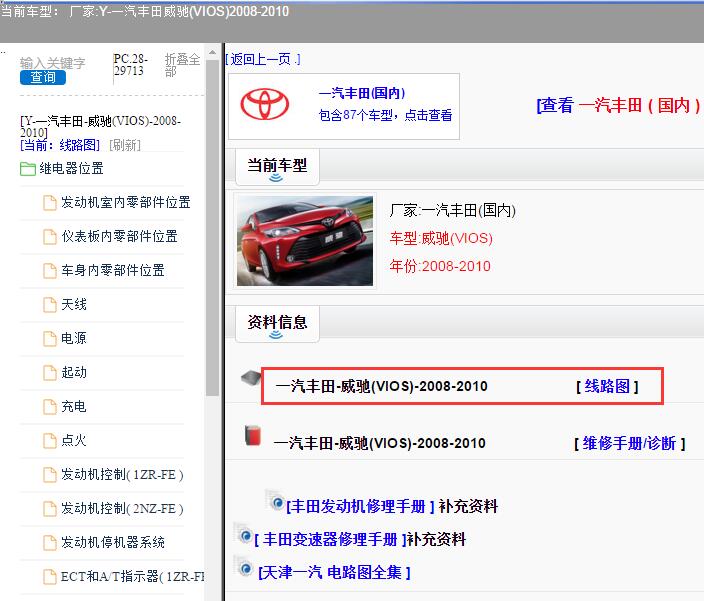
Task: Select the 电源 tree entry
Action: (x=74, y=338)
